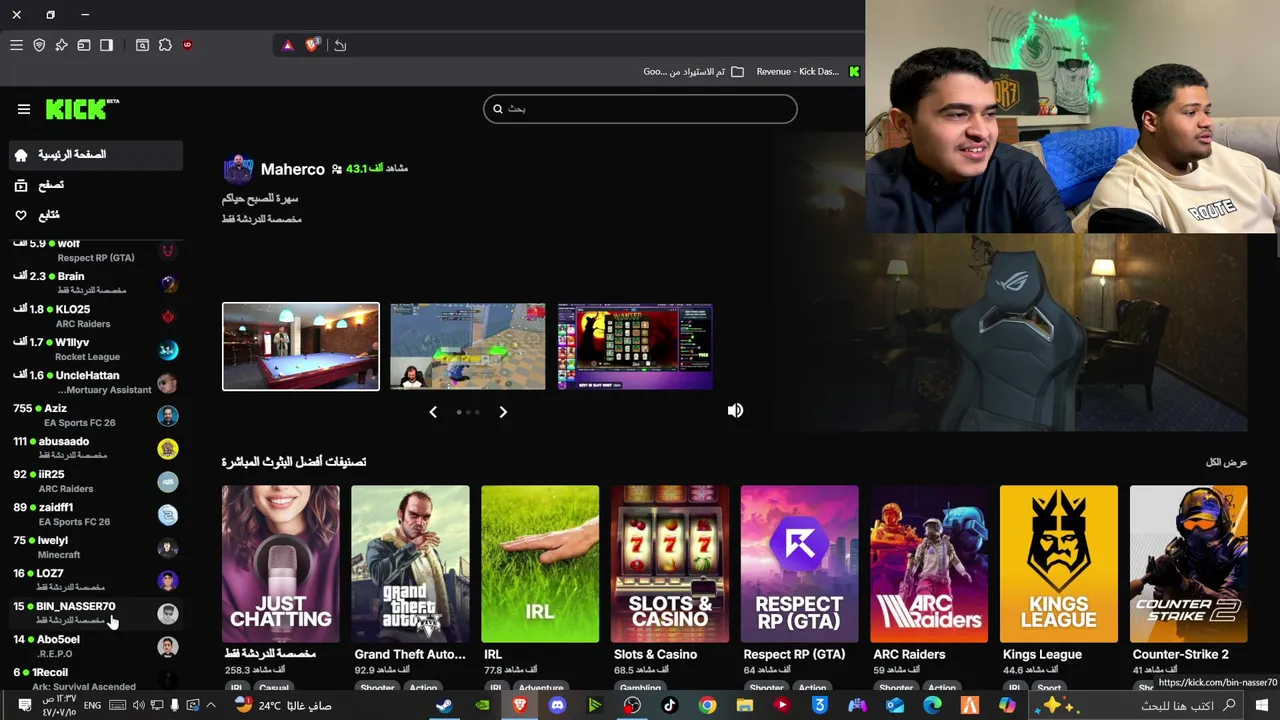The image size is (1280, 720).
Task: Click the Brave shields icon in the toolbar
Action: pos(39,45)
